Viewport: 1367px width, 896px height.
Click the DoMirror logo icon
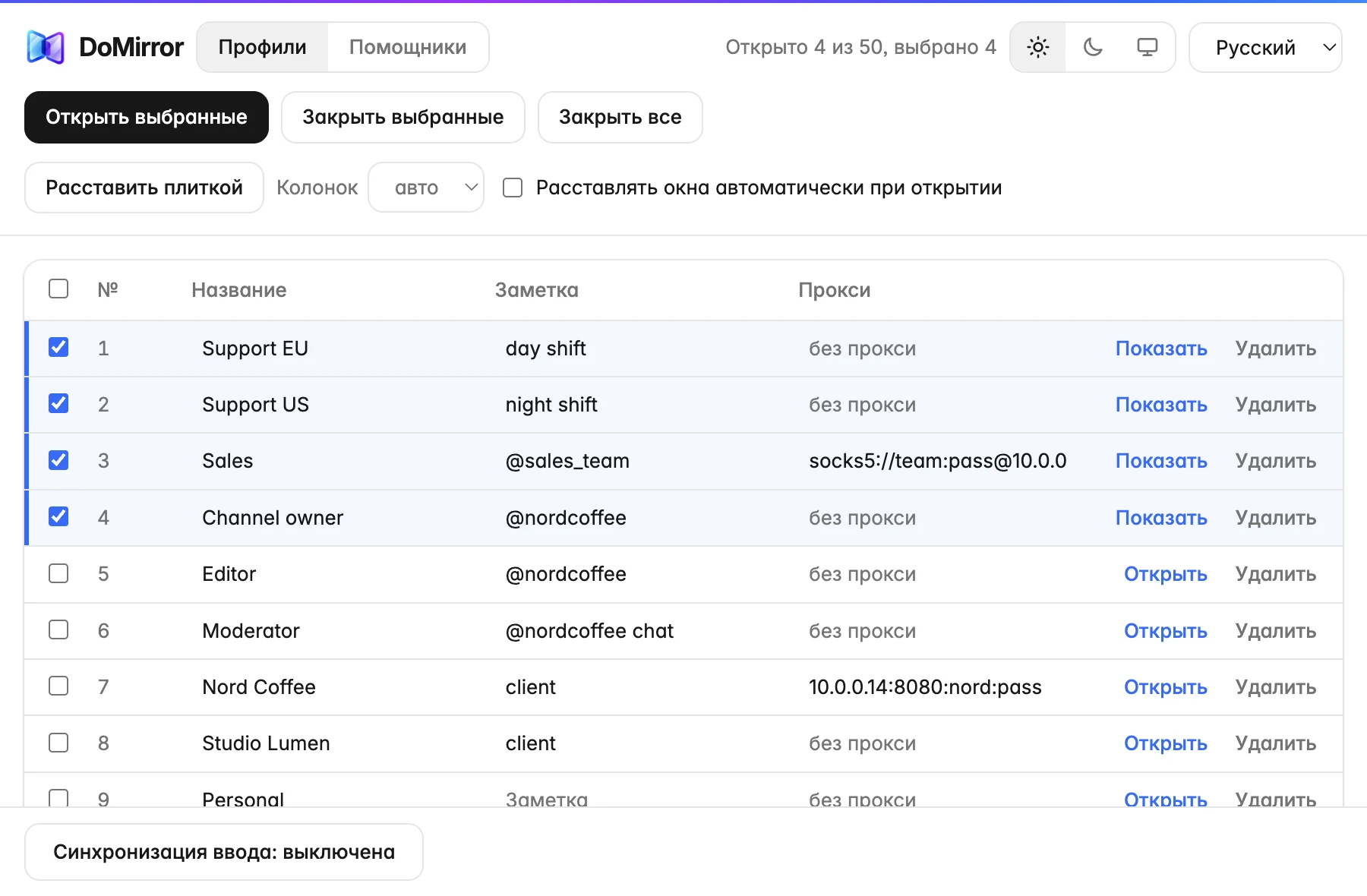point(46,47)
